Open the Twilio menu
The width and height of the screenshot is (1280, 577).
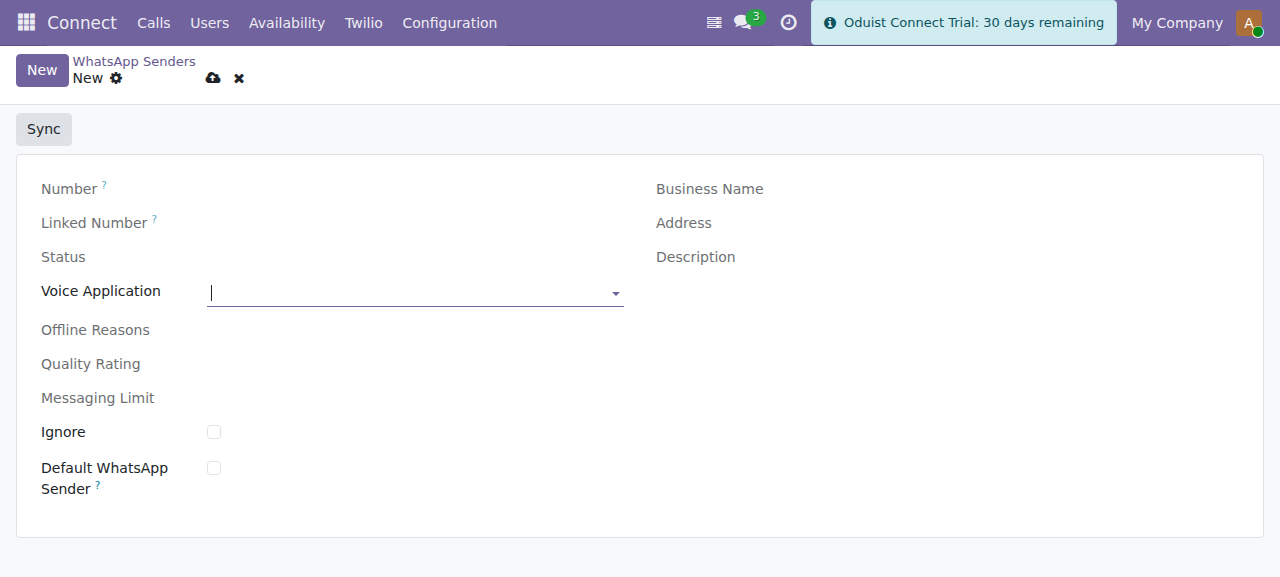364,22
